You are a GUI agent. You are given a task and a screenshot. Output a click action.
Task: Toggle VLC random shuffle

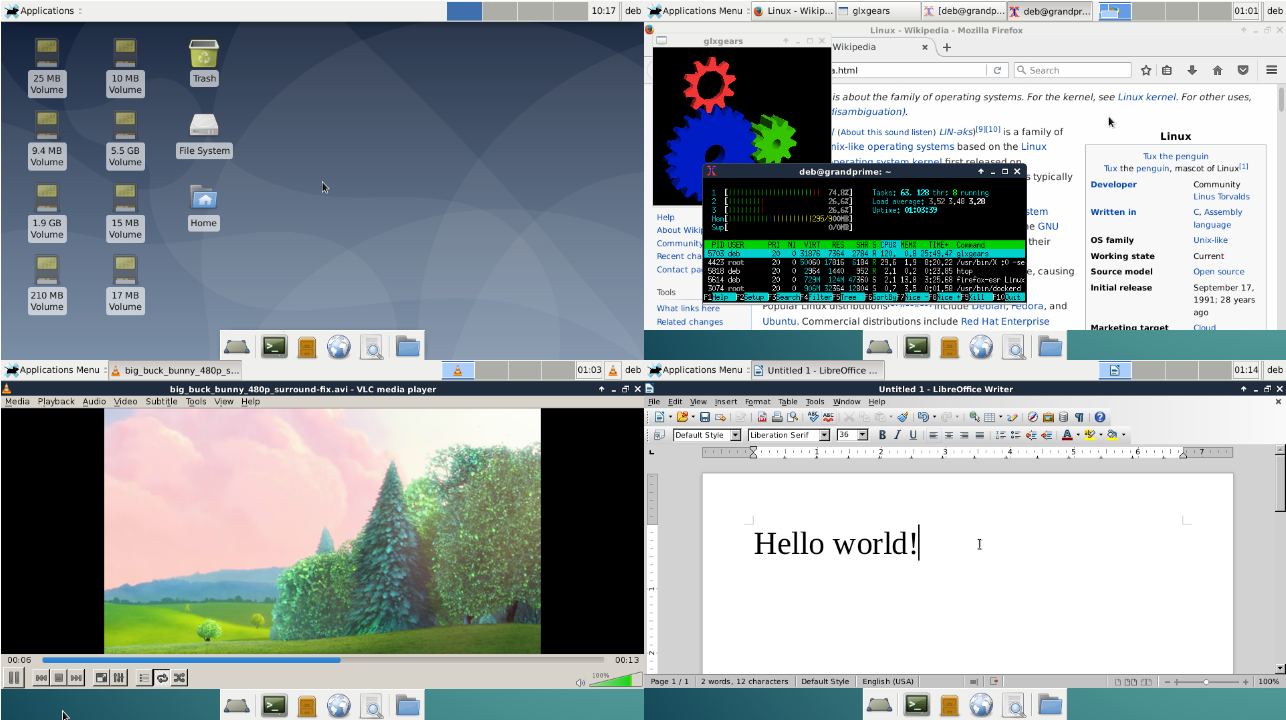[x=179, y=677]
